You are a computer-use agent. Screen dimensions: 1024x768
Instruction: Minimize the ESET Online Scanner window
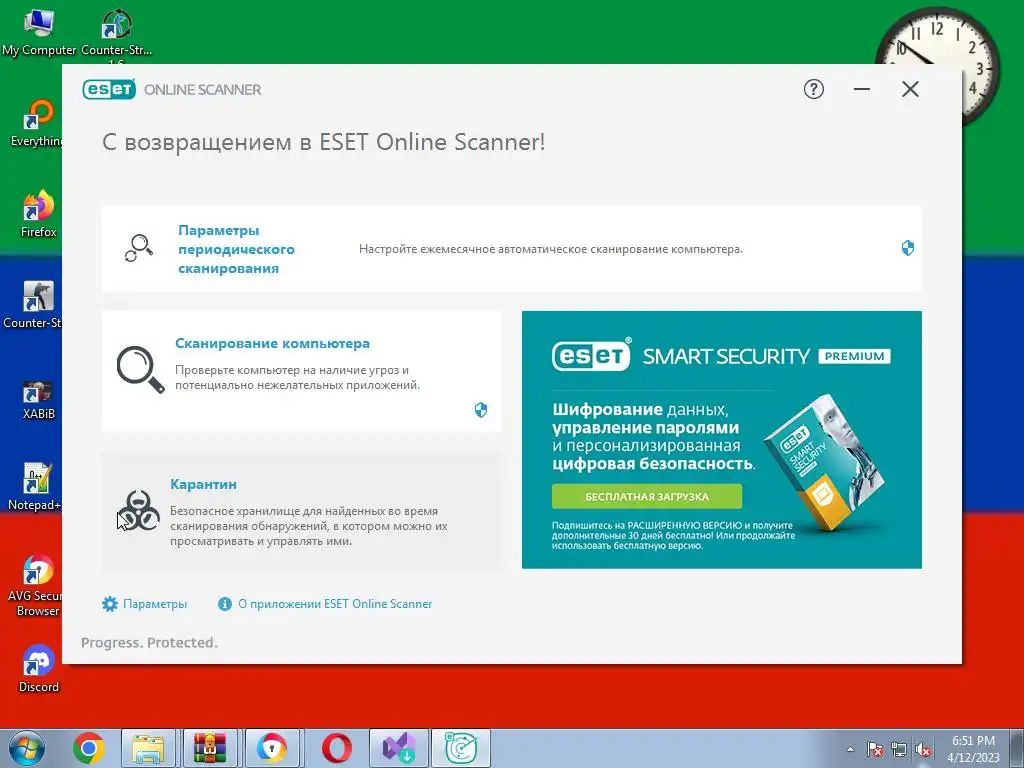pyautogui.click(x=861, y=89)
